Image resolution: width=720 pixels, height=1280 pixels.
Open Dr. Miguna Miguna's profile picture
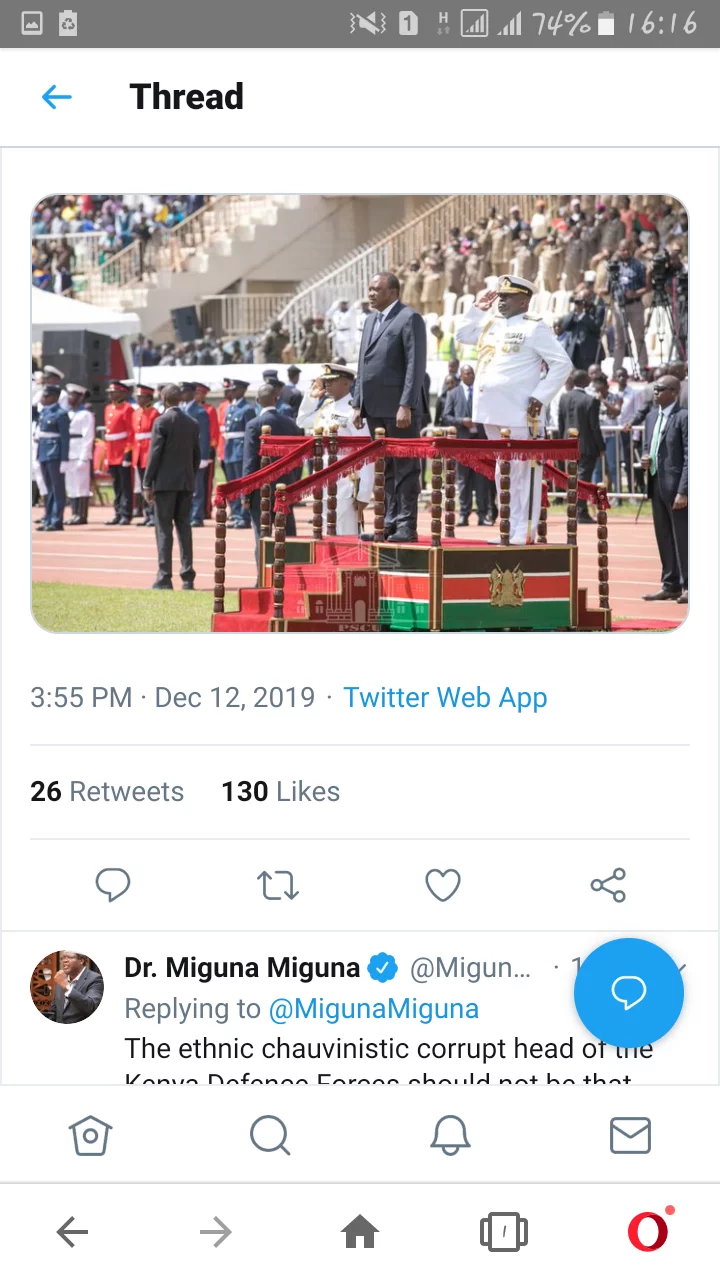[x=67, y=987]
